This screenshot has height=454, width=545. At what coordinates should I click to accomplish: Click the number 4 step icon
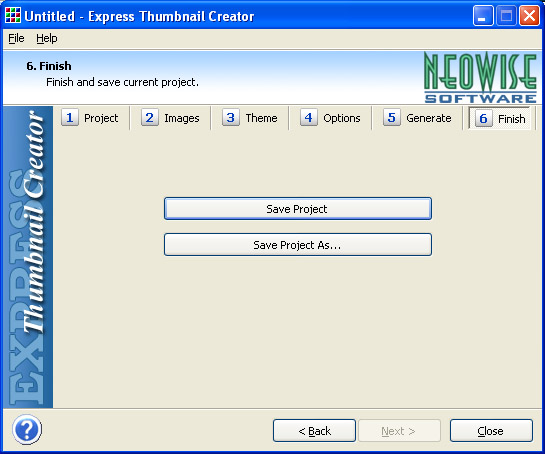click(x=309, y=117)
